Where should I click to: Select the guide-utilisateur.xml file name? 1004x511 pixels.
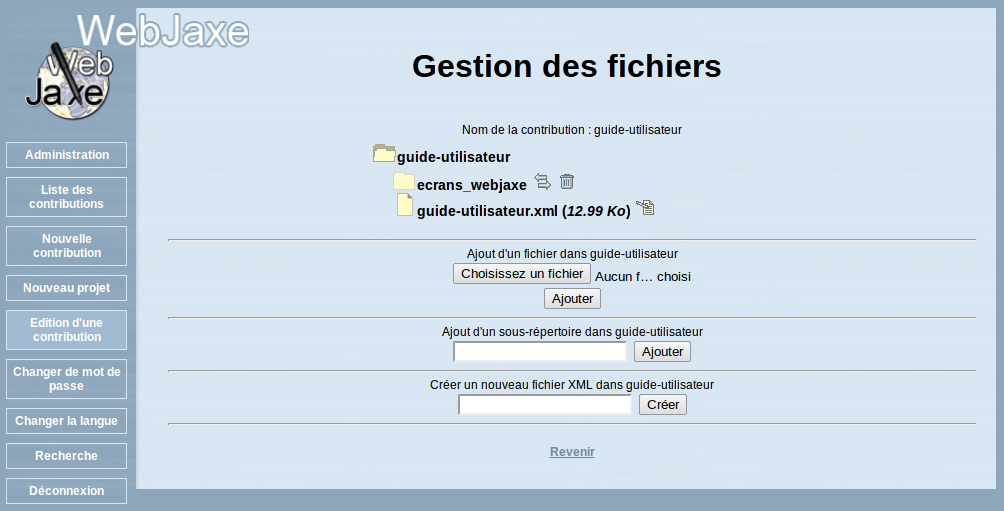point(487,211)
